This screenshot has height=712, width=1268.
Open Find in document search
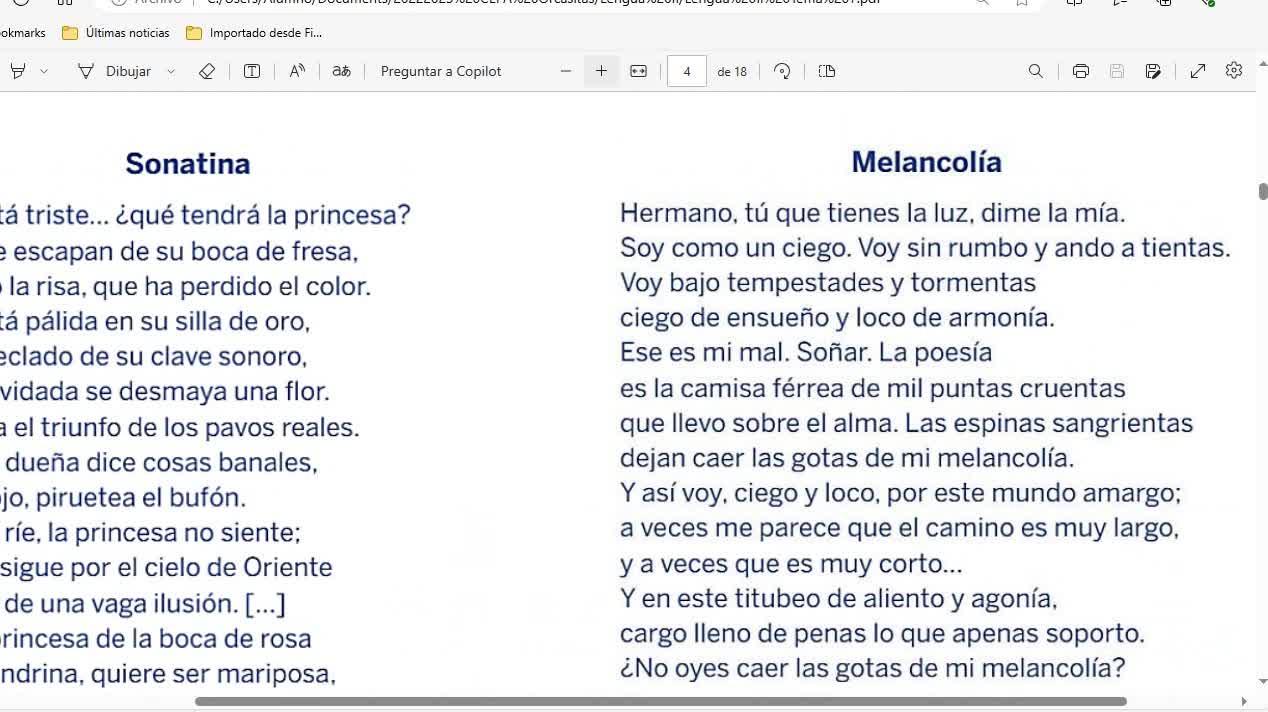click(x=1036, y=71)
